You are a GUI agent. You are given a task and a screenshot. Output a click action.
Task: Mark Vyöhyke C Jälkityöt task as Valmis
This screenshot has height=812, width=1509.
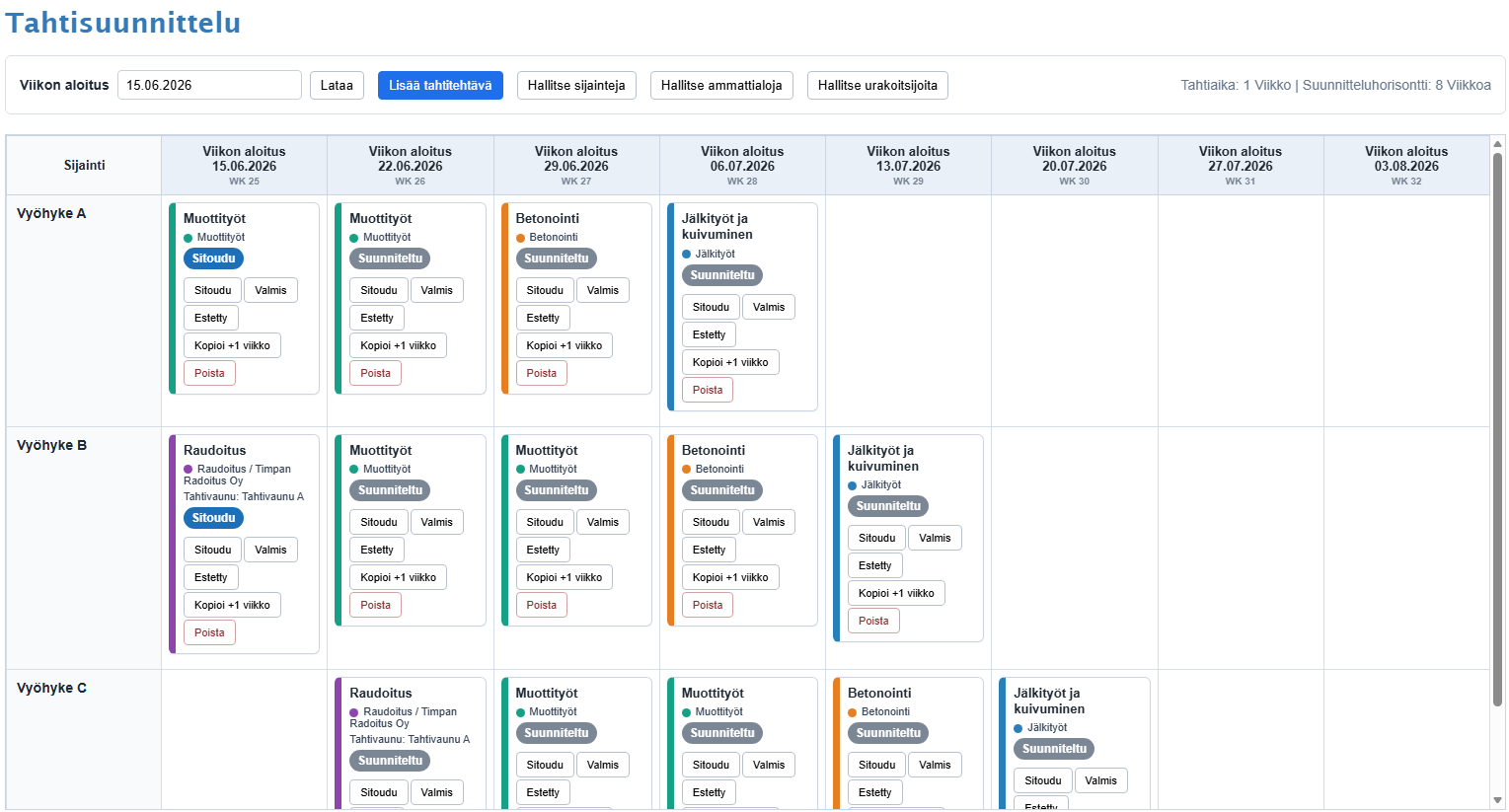[x=1101, y=780]
